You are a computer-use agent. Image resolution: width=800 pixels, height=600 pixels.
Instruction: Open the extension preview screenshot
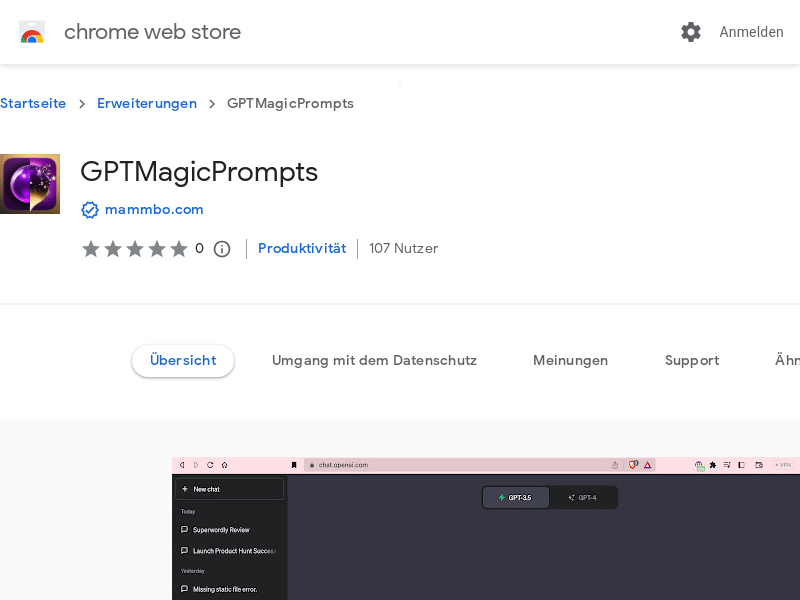pyautogui.click(x=485, y=528)
